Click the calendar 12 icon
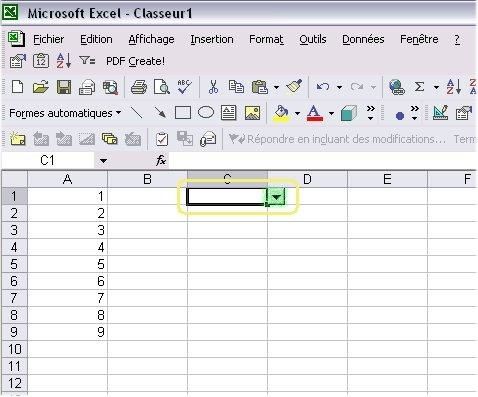The height and width of the screenshot is (397, 478). (x=41, y=61)
